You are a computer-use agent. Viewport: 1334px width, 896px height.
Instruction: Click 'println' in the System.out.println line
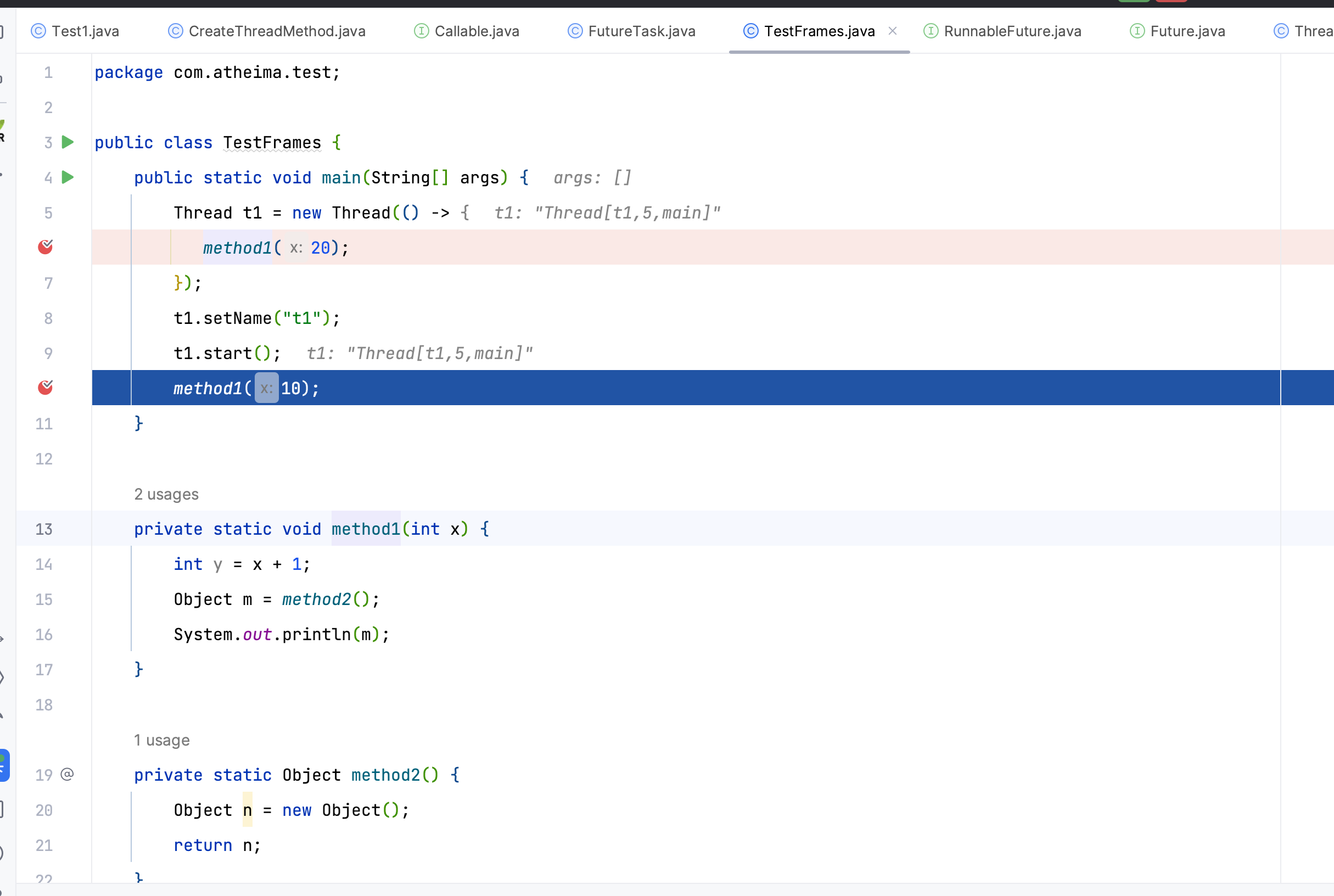(317, 635)
